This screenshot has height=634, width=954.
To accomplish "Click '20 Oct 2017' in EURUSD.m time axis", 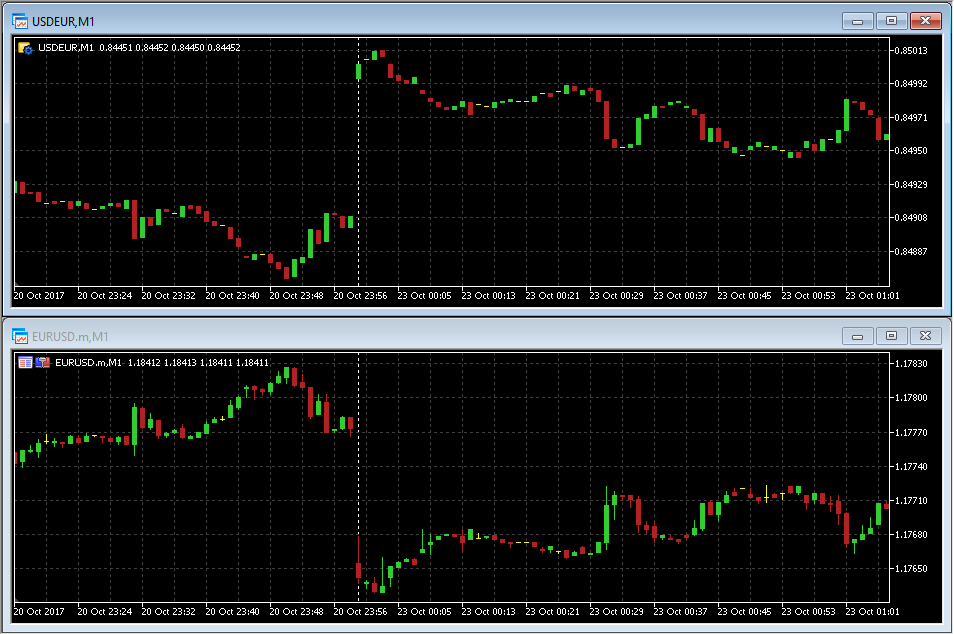I will [39, 611].
